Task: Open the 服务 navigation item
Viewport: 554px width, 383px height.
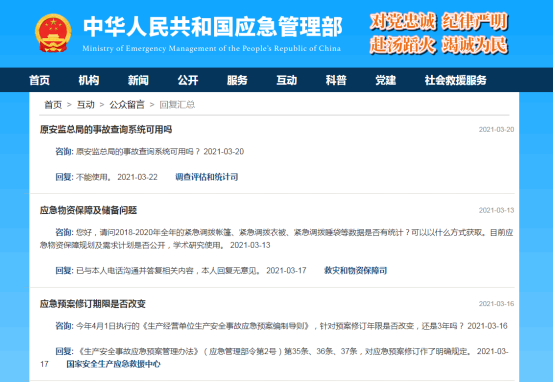Action: point(237,80)
